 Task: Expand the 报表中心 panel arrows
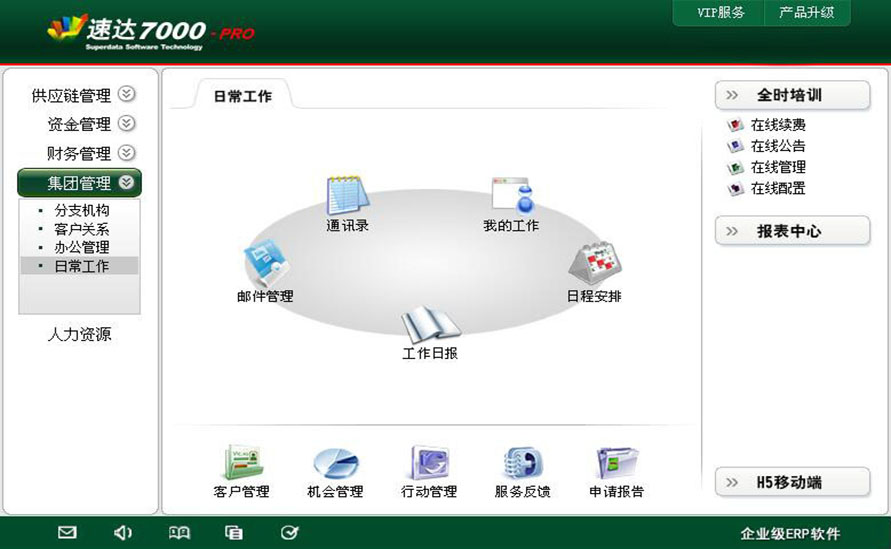[x=732, y=231]
